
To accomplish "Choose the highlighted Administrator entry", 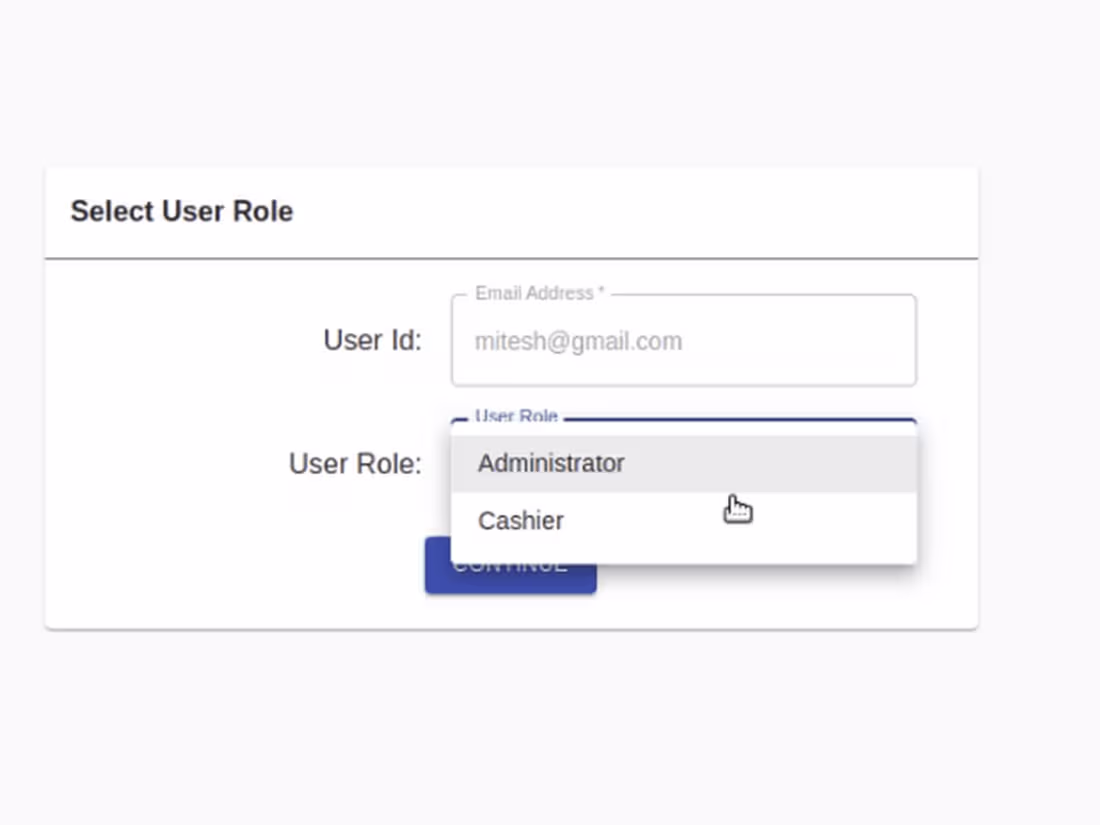I will (551, 463).
